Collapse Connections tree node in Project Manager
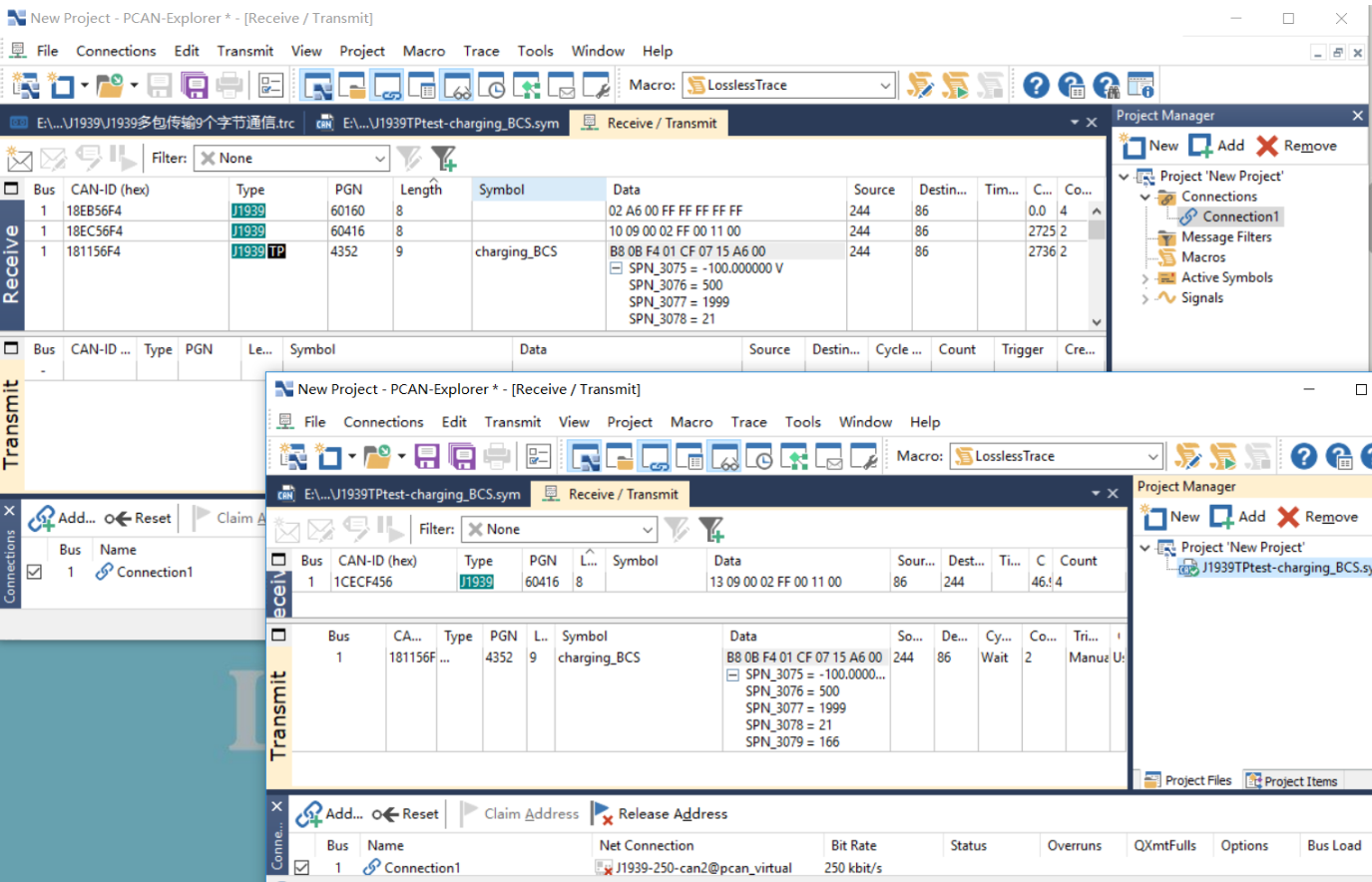Screen dimensions: 1372x882 1145,197
